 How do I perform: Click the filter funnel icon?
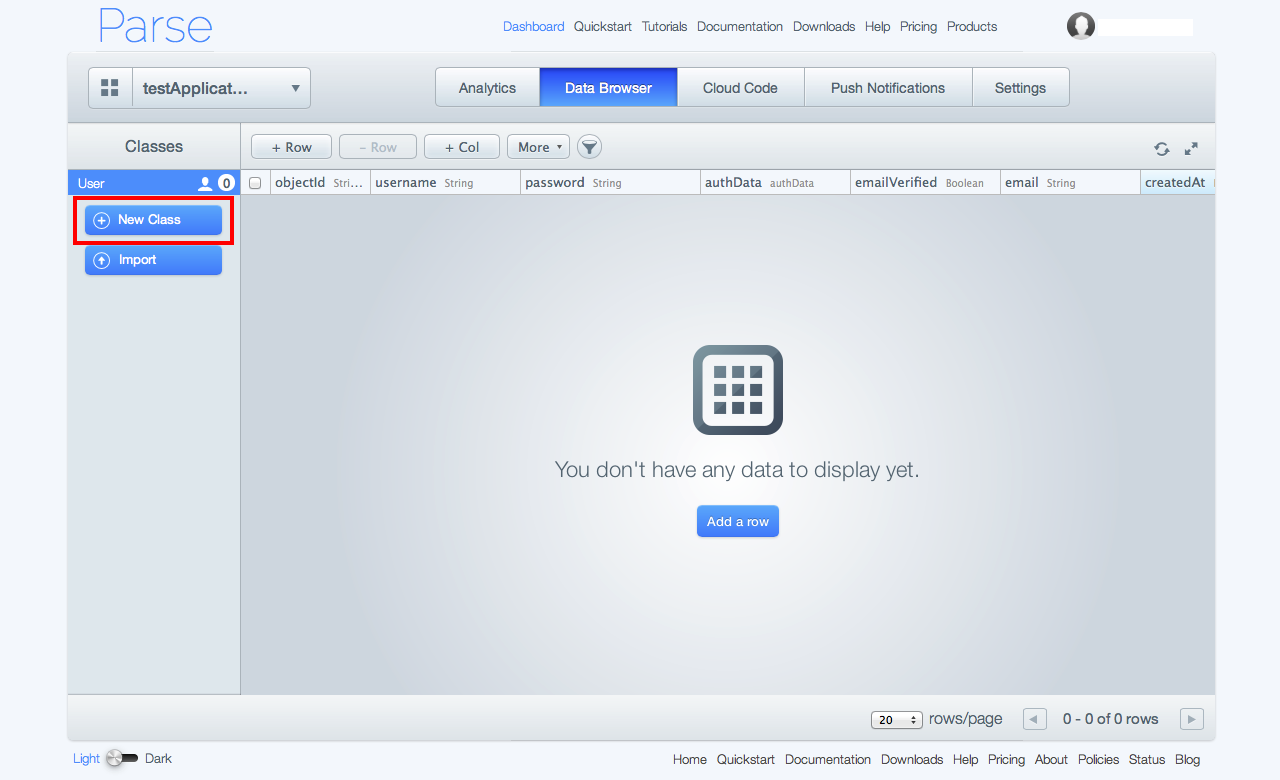pos(590,147)
